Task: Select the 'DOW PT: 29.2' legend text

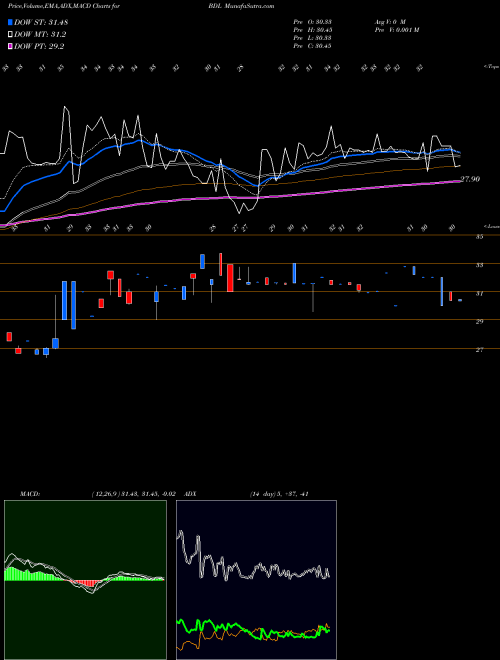Action: [x=39, y=46]
